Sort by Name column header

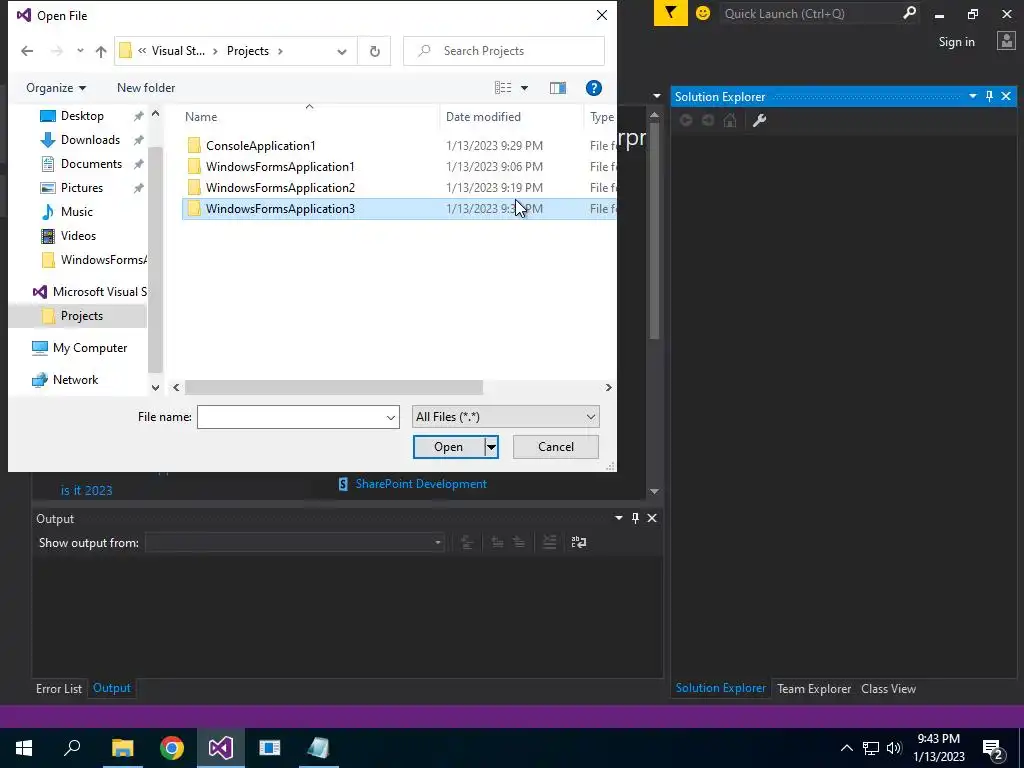200,117
